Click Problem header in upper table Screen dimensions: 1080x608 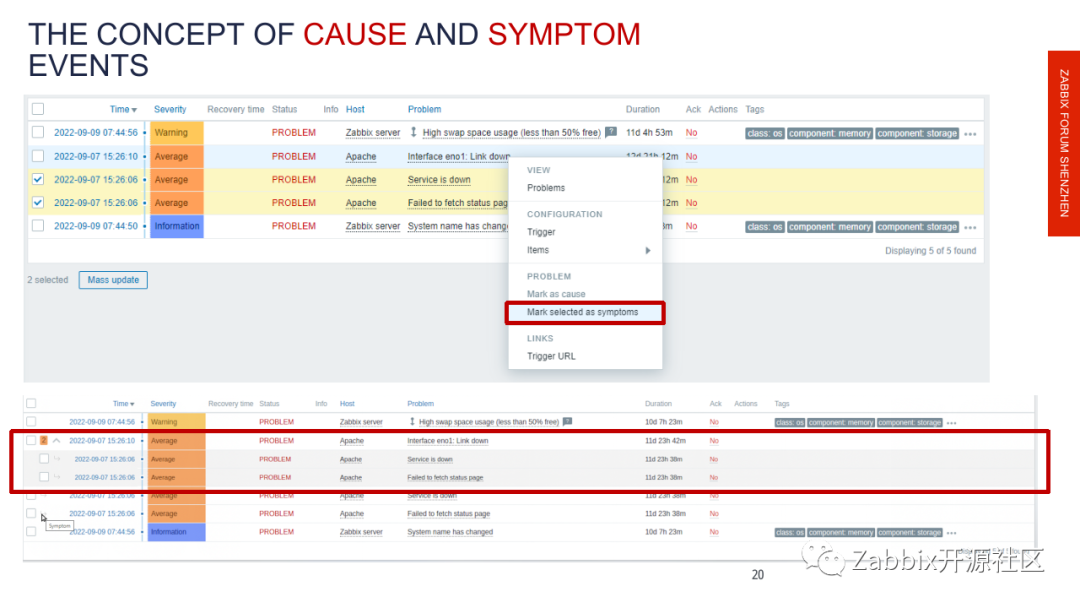(424, 109)
